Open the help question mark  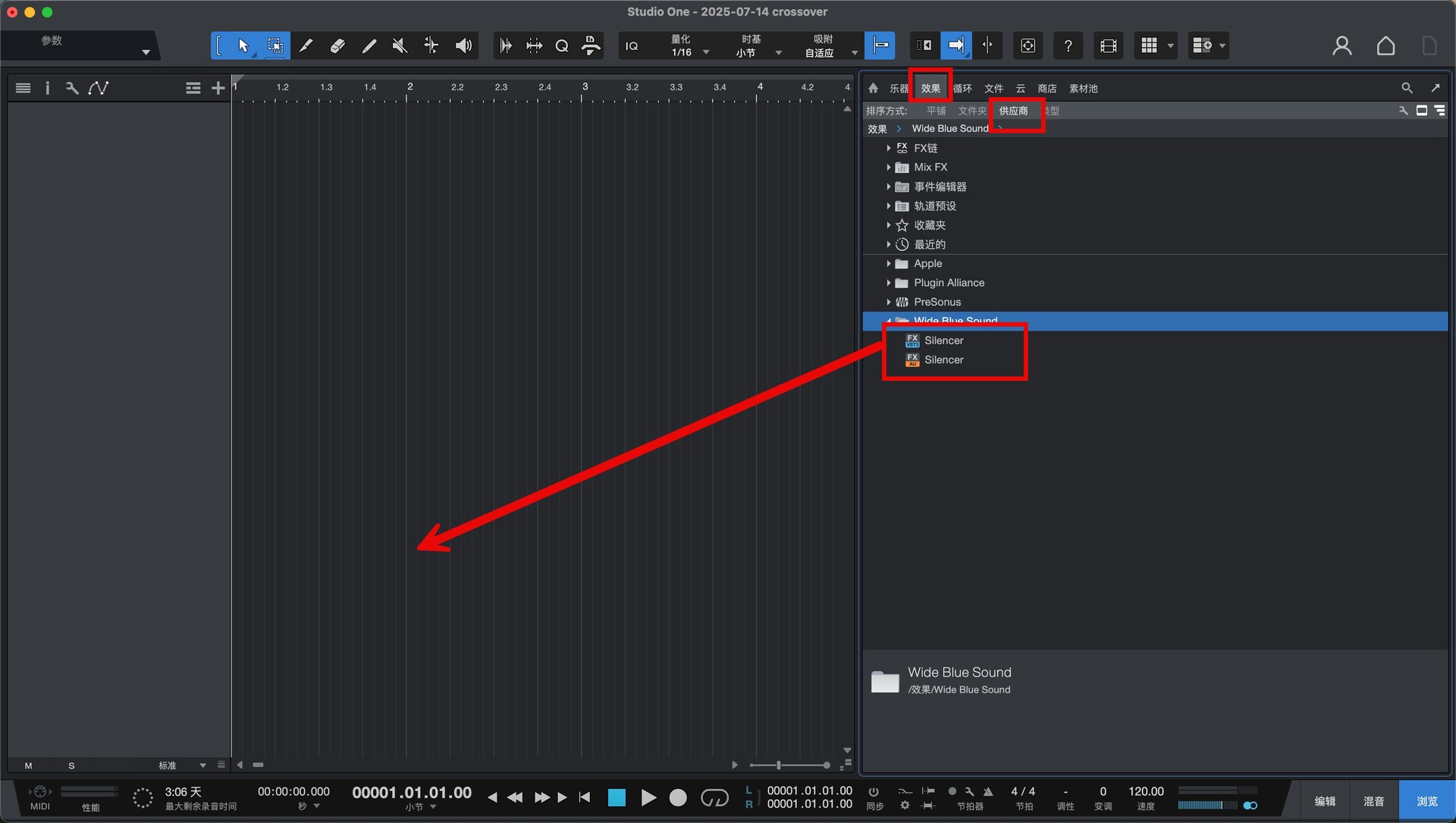click(1068, 46)
